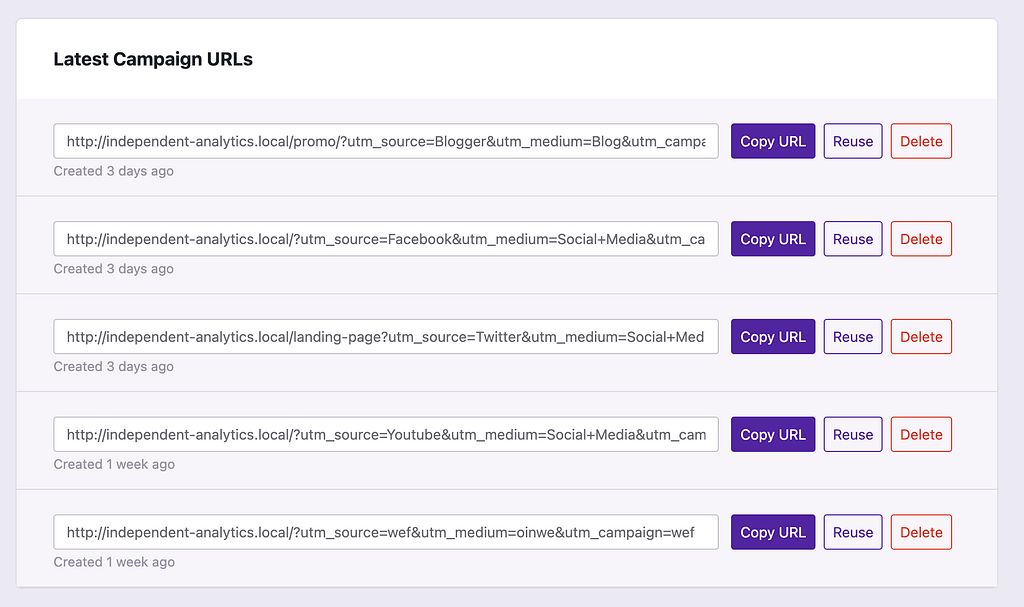Reuse the Blogger campaign URL
1024x607 pixels.
point(853,141)
